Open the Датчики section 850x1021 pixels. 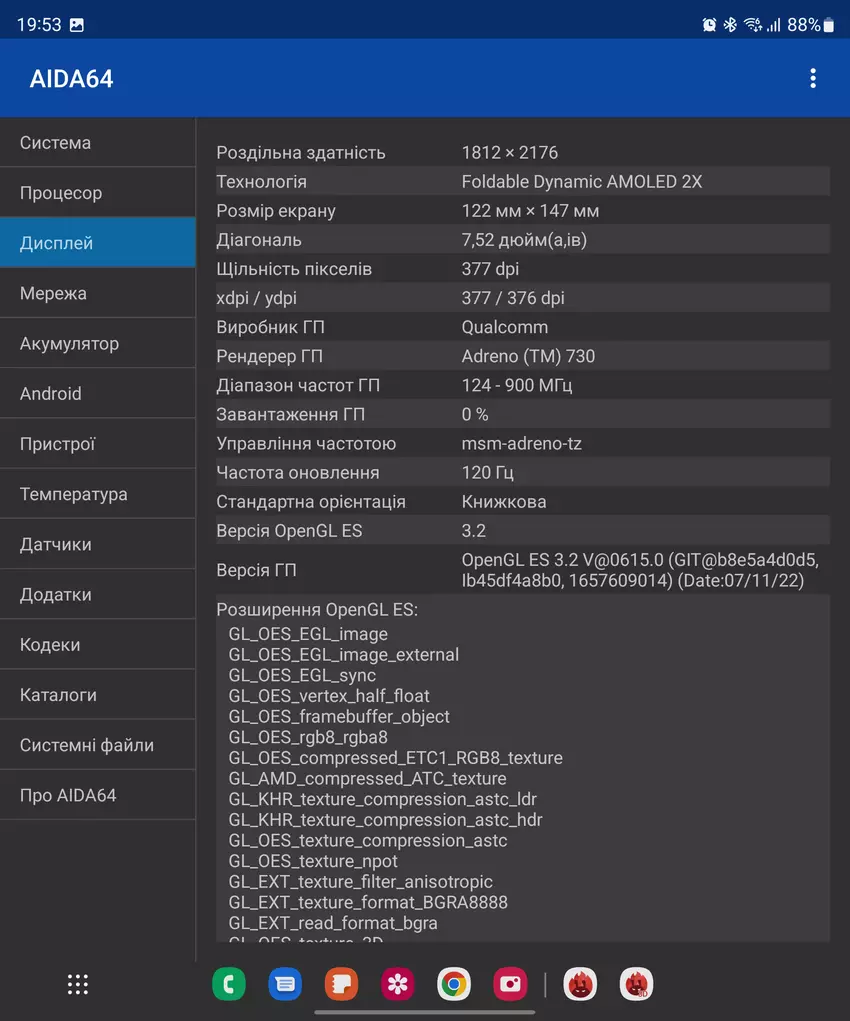pos(97,544)
